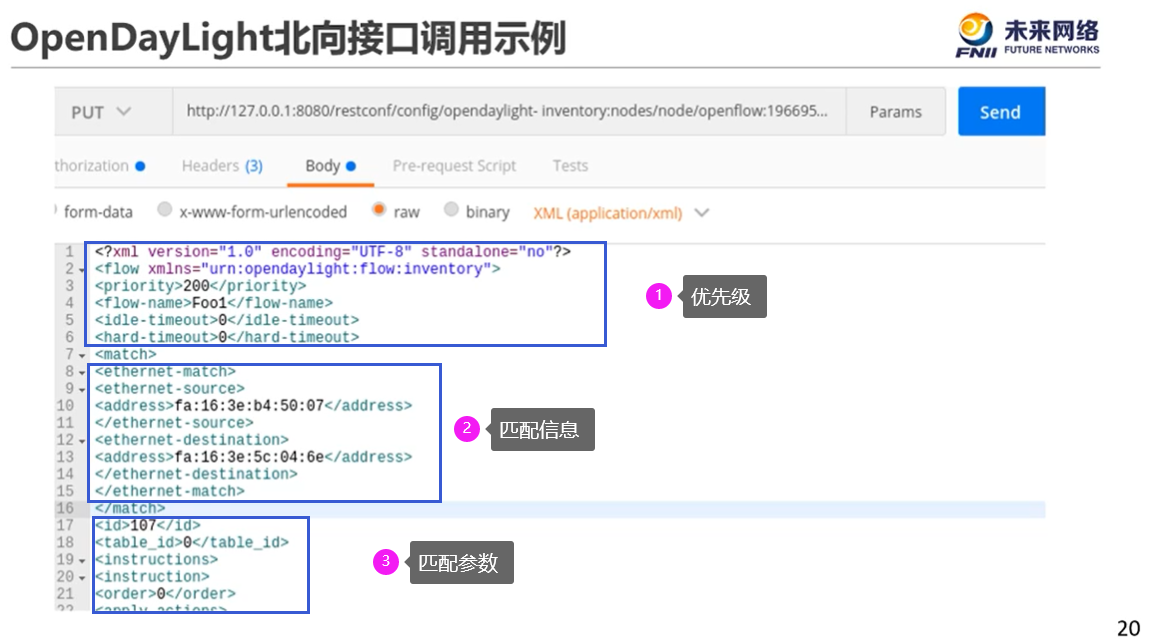
Task: Open the Pre-request Script tab
Action: (454, 166)
